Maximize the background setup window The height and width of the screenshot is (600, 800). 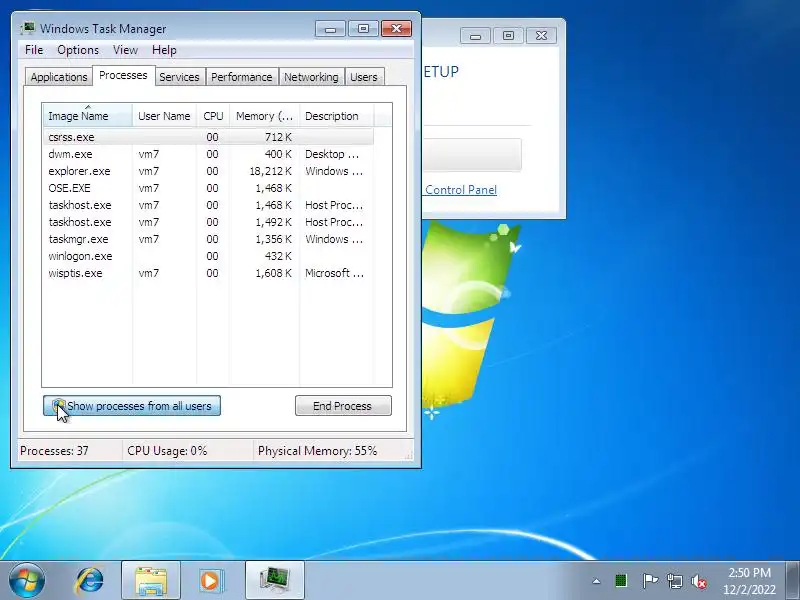[508, 36]
